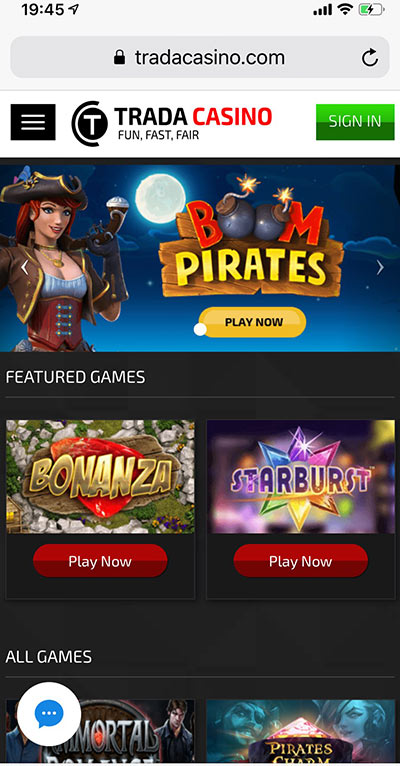Tap the Wi-Fi icon in status bar
400x766 pixels.
pos(345,10)
